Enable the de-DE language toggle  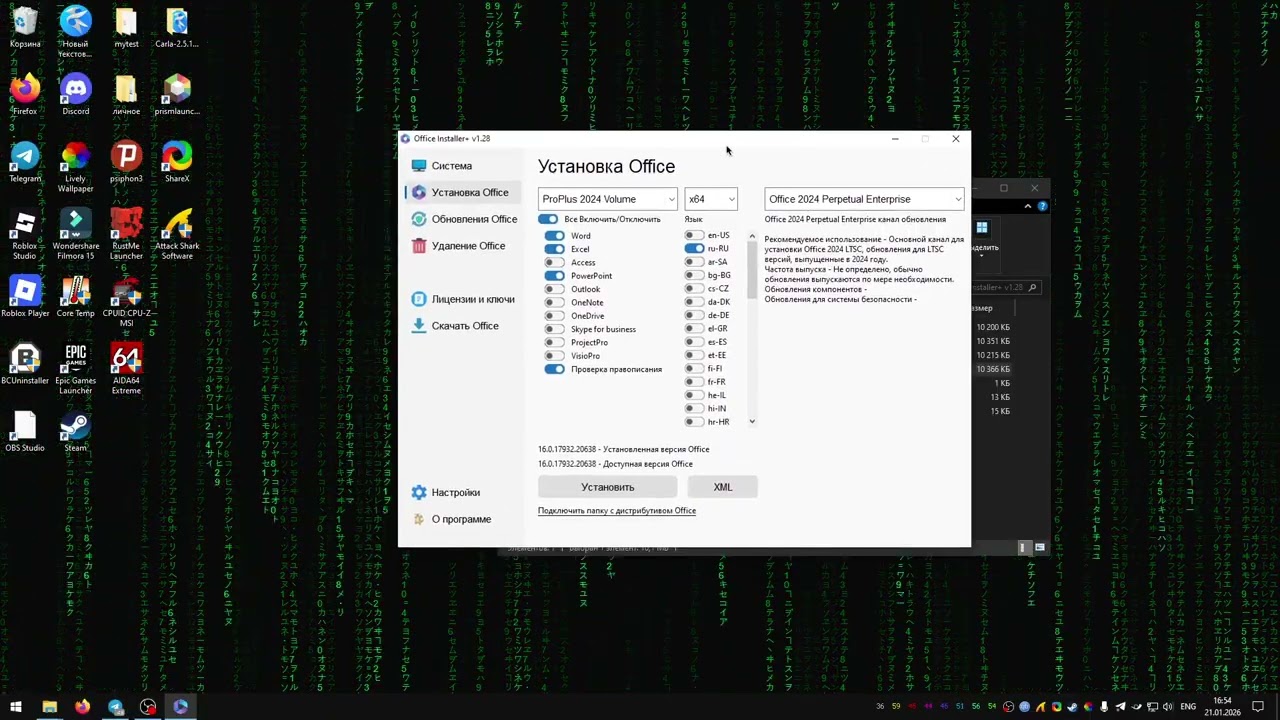(694, 315)
